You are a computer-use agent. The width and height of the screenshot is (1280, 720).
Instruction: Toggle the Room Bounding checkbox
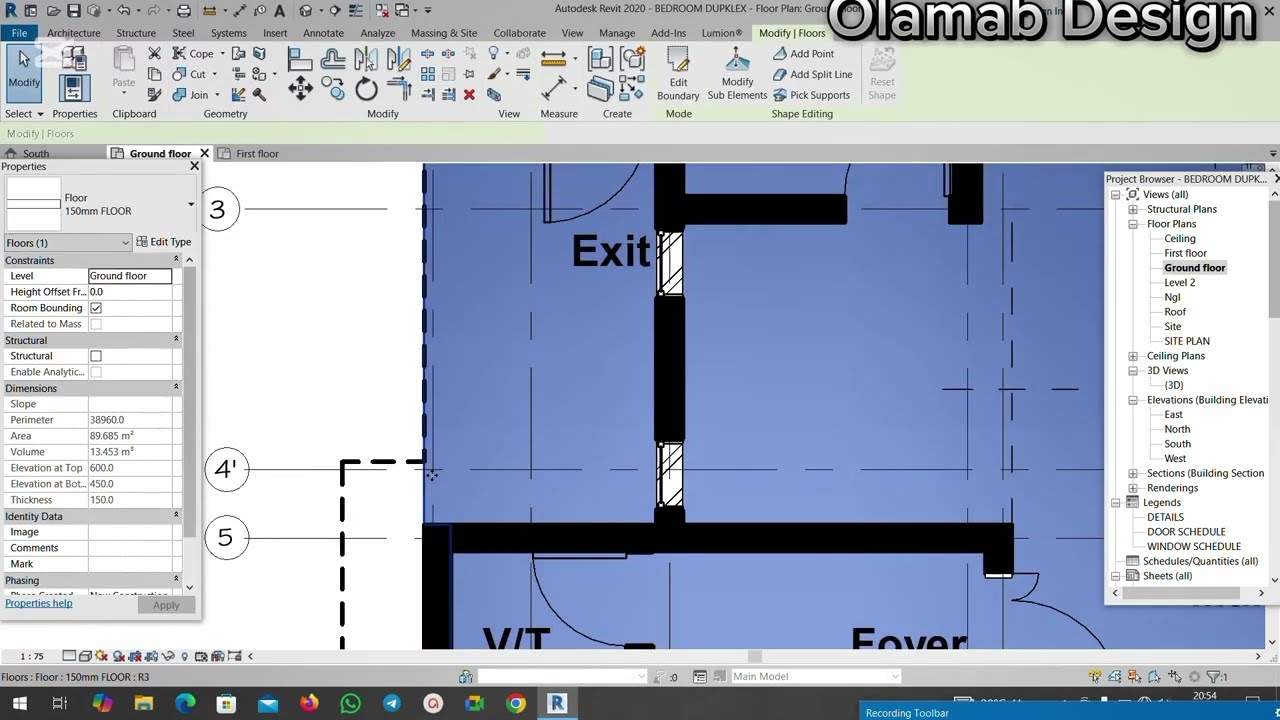click(96, 308)
